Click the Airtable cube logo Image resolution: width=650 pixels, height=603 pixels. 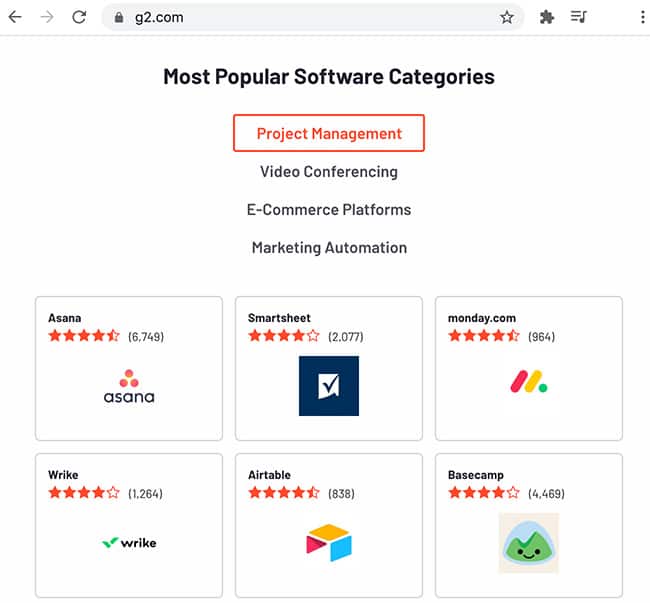[x=329, y=542]
